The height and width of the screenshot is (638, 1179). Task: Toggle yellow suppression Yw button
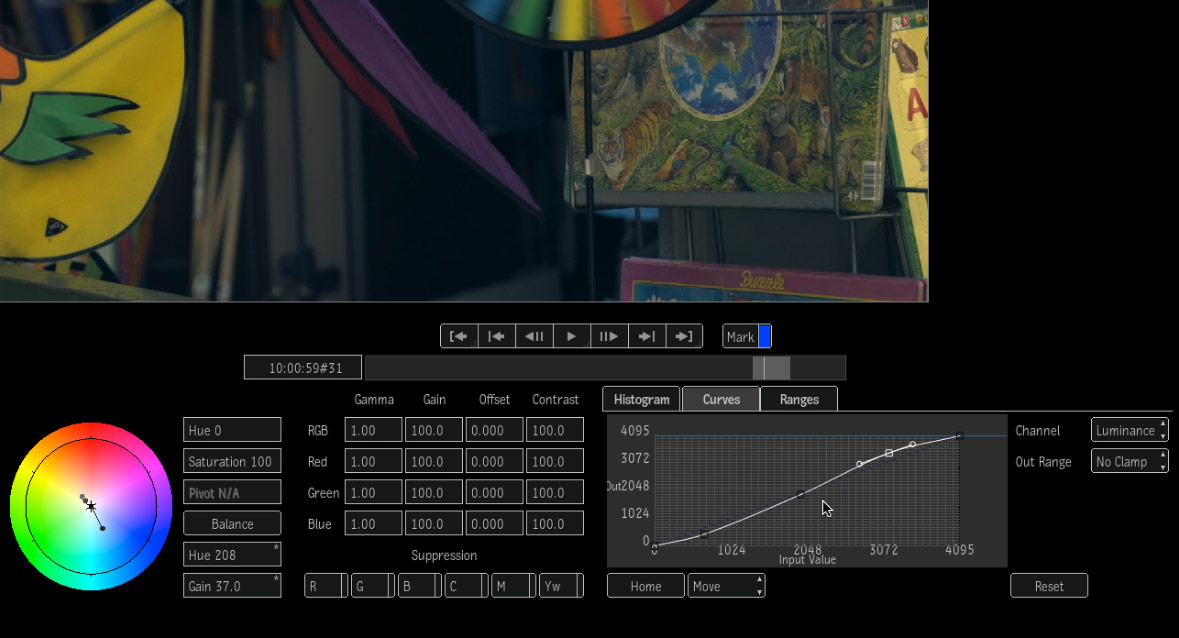[561, 586]
